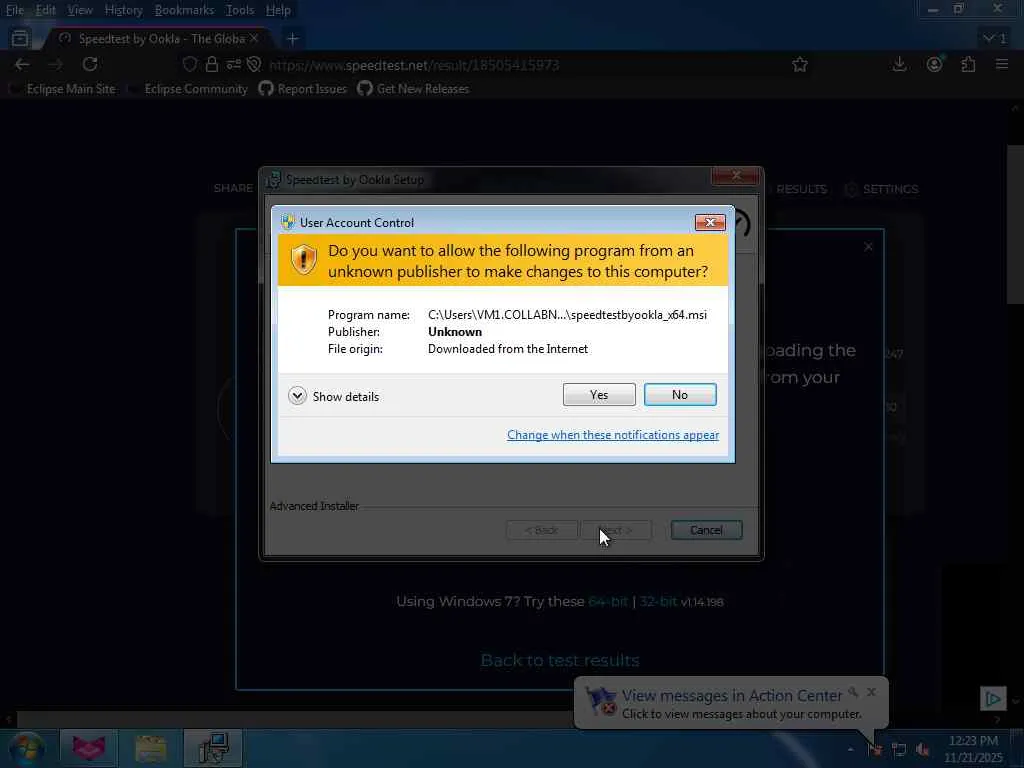Click the site permissions icon in address bar
The width and height of the screenshot is (1024, 768).
(234, 65)
